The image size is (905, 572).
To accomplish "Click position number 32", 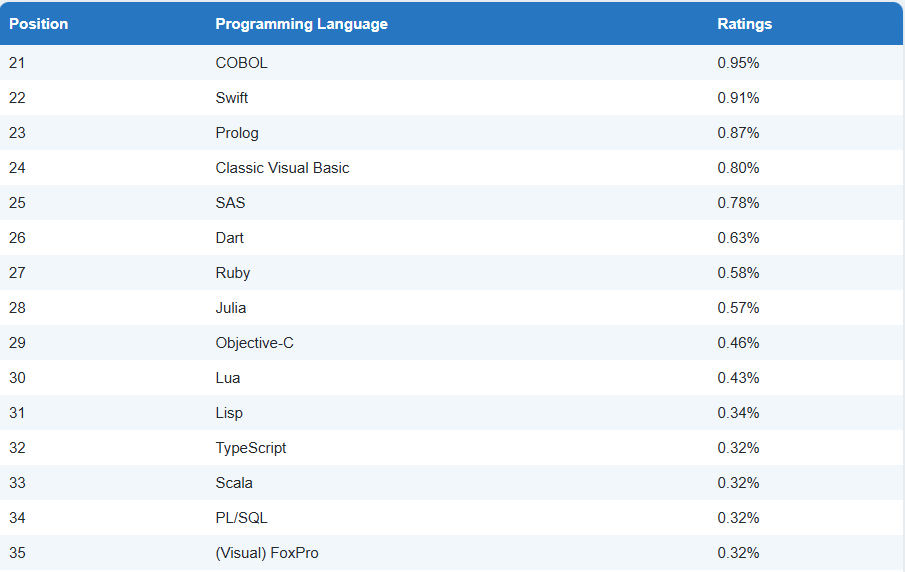I will click(x=17, y=448).
